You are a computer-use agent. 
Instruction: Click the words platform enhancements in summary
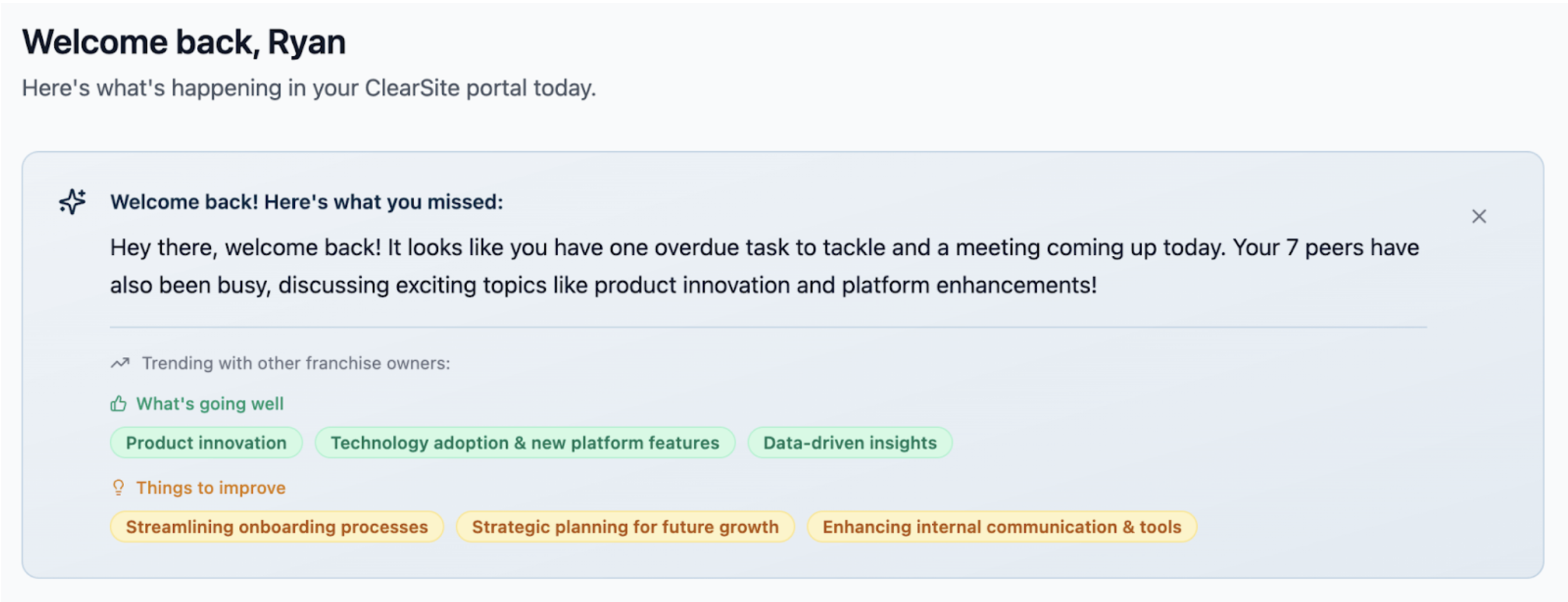(968, 285)
